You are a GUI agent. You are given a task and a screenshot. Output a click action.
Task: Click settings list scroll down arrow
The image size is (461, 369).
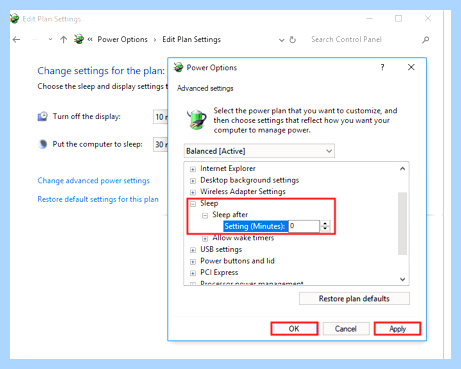[x=402, y=279]
